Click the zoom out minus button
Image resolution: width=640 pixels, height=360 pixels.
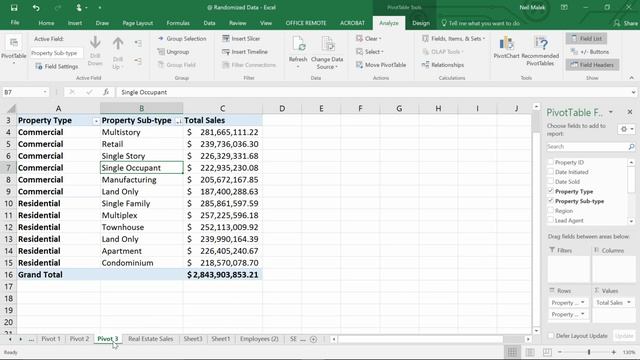point(560,352)
